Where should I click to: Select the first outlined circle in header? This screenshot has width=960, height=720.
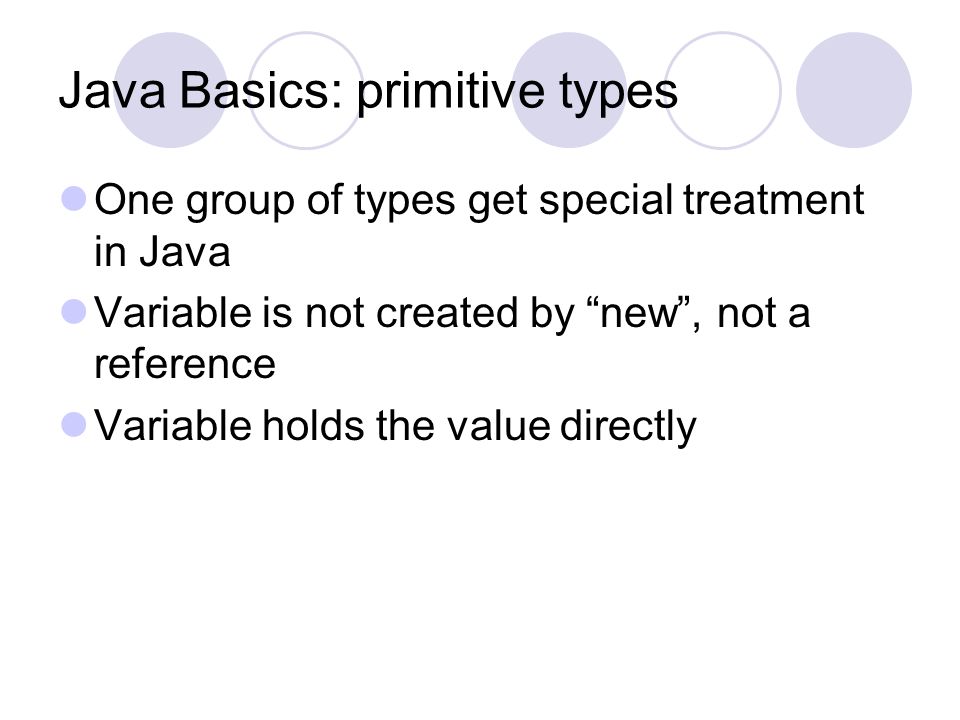pyautogui.click(x=306, y=90)
